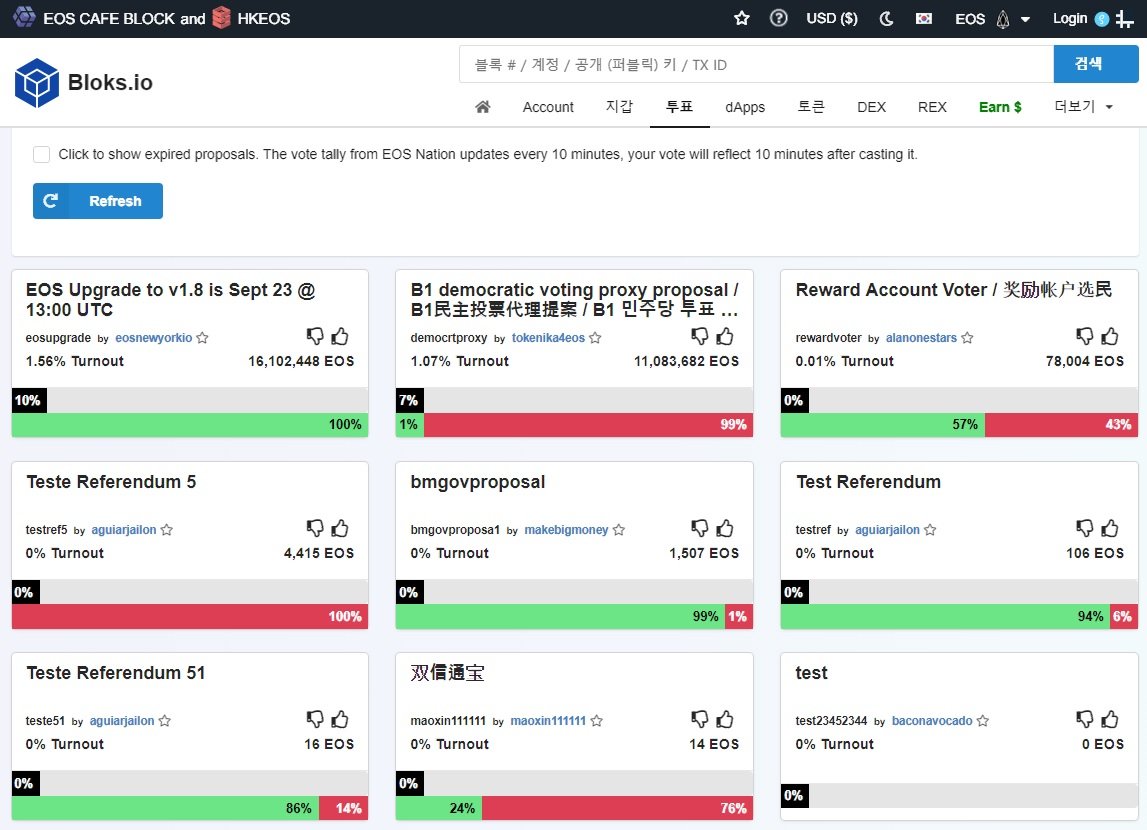Switch to the REX tab
Viewport: 1147px width, 830px height.
point(932,107)
